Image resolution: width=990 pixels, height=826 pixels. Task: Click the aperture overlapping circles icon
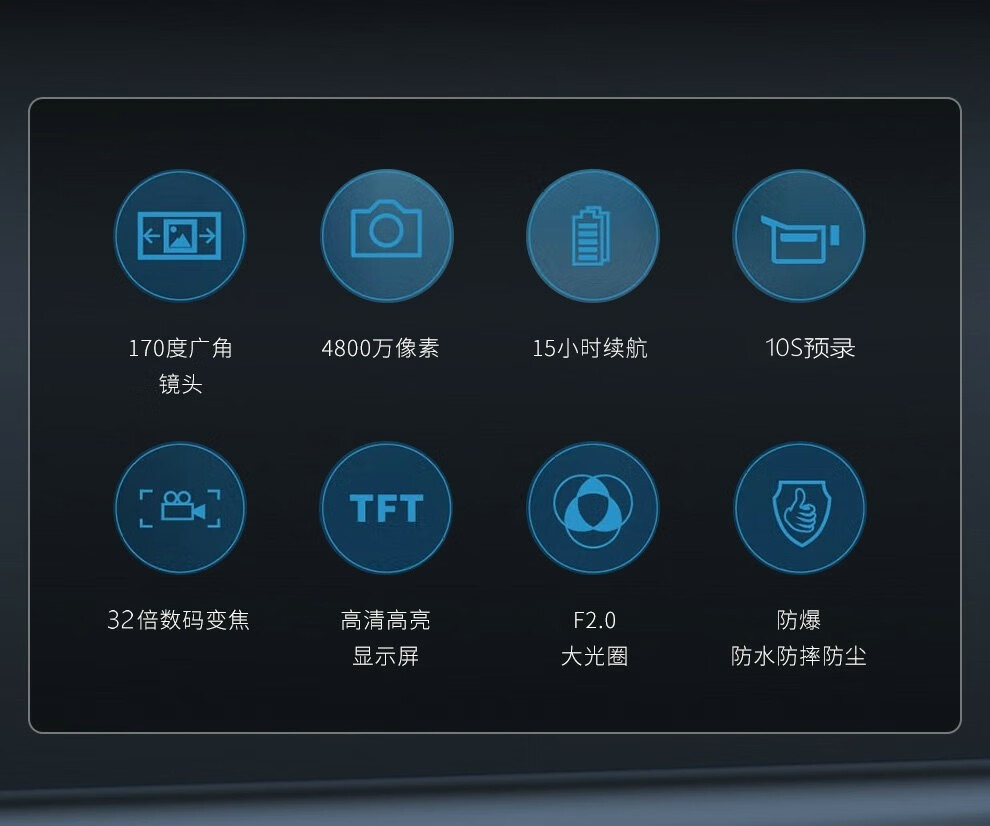[x=592, y=508]
